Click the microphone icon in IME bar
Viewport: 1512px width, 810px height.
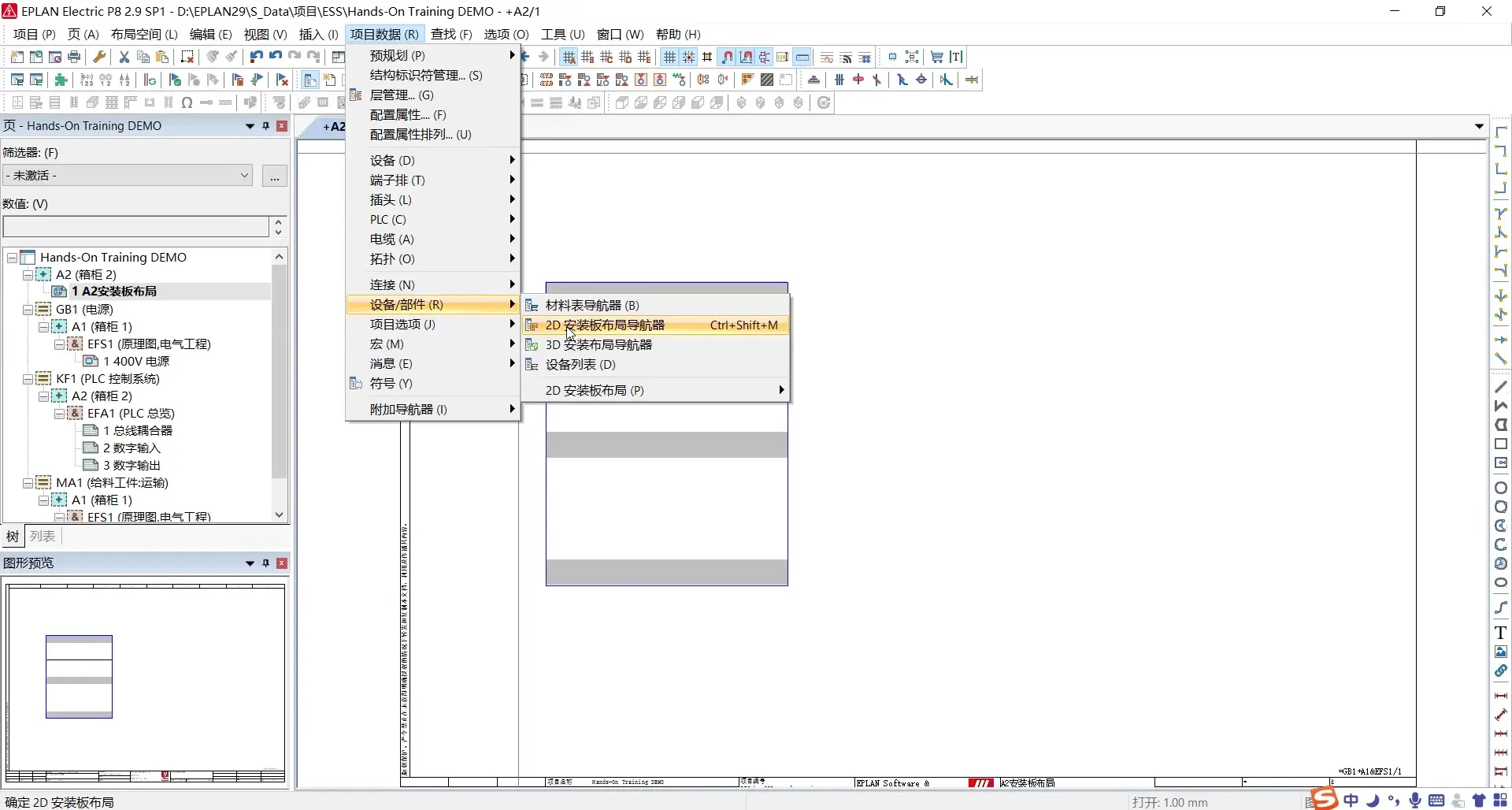click(1415, 801)
